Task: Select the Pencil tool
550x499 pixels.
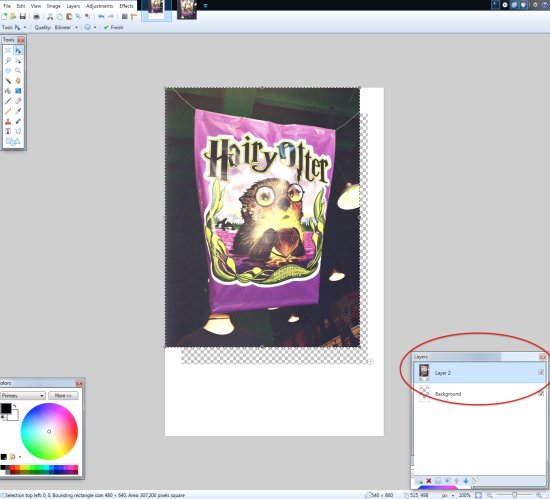Action: 8,111
